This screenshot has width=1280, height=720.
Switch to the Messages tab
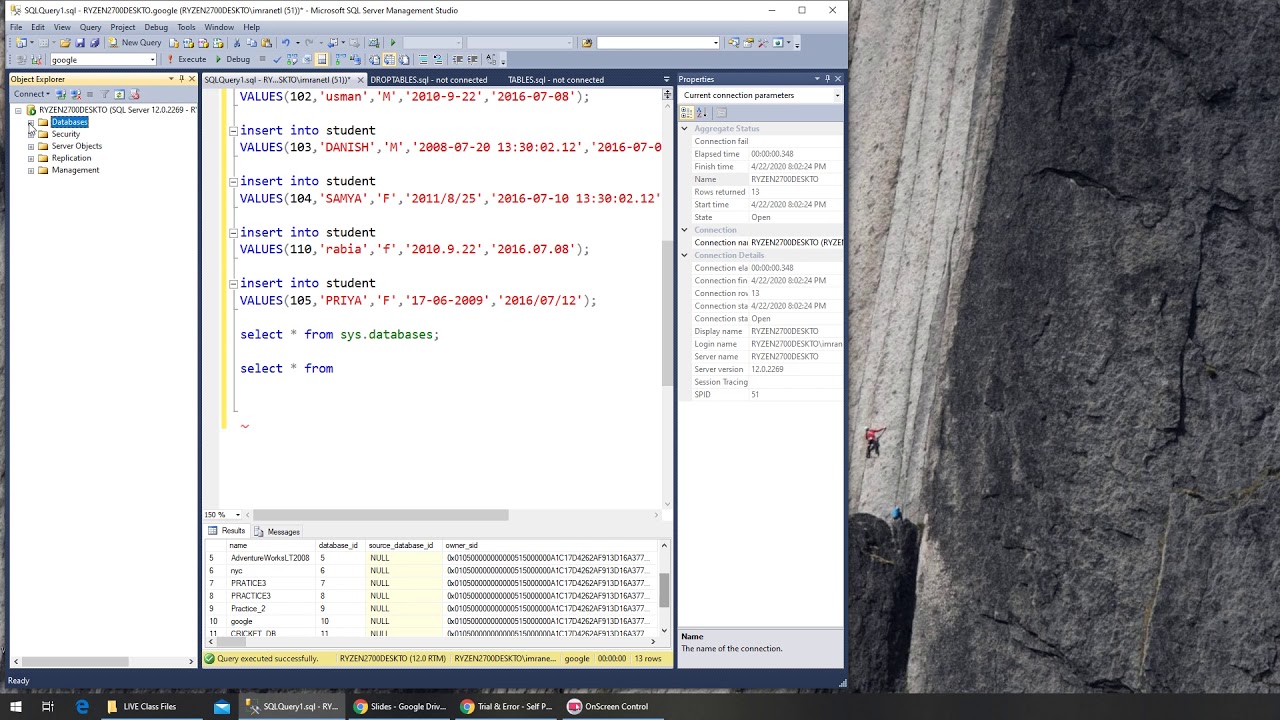(x=277, y=532)
